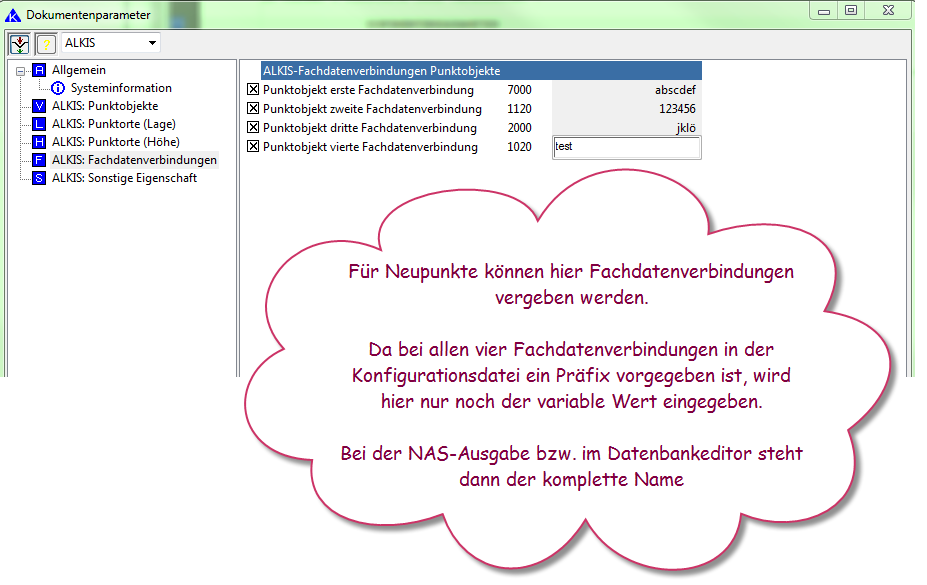Click the blue 'A' Allgemein icon

point(39,70)
